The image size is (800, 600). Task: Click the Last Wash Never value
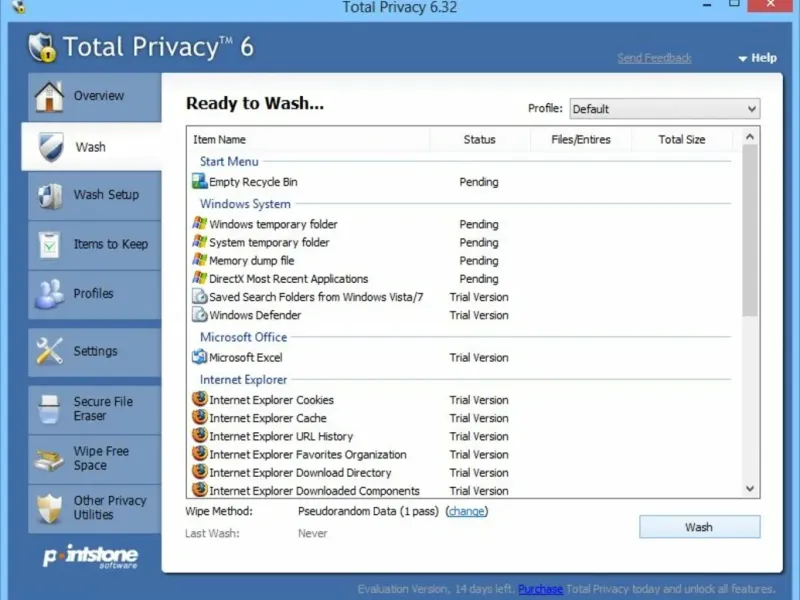click(x=312, y=534)
